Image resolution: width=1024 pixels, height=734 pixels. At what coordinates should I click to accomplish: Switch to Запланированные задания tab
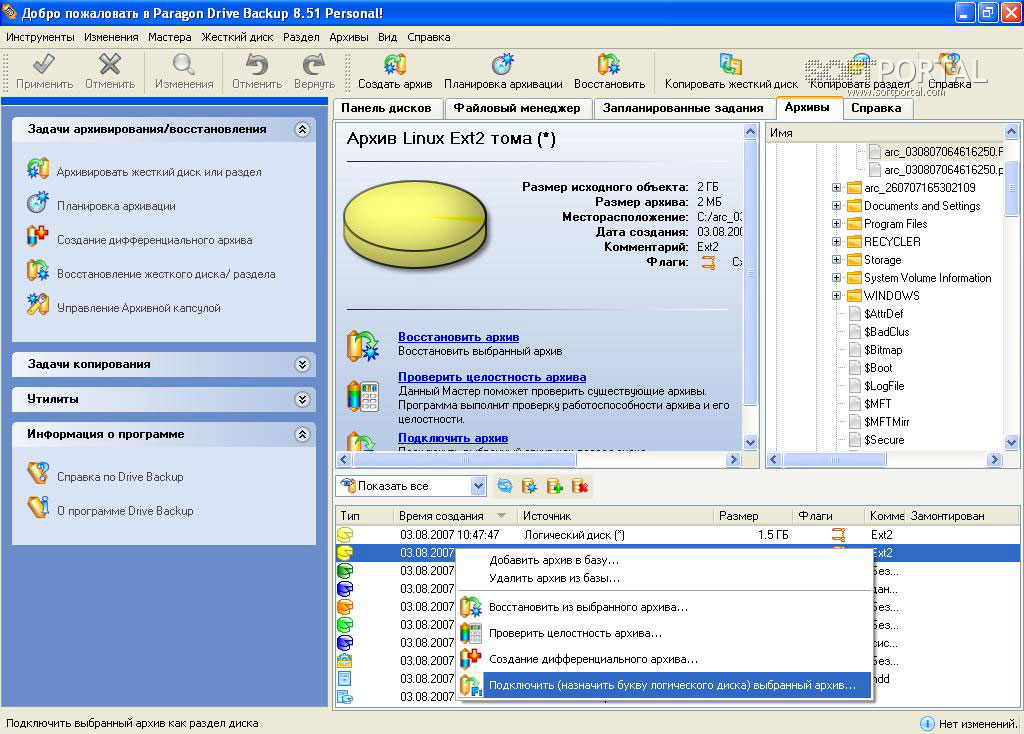click(683, 108)
